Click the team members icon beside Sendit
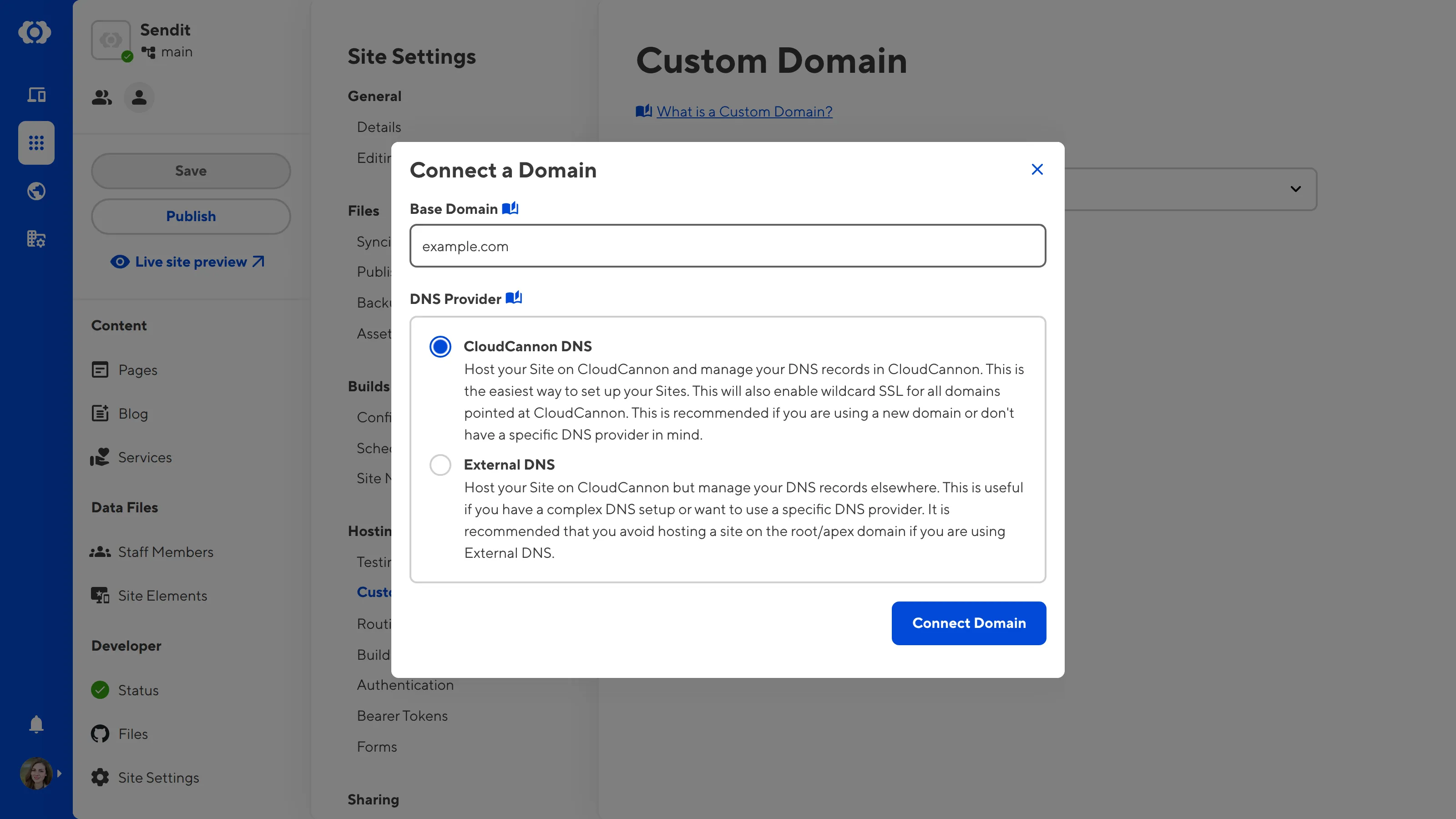The width and height of the screenshot is (1456, 819). tap(101, 97)
